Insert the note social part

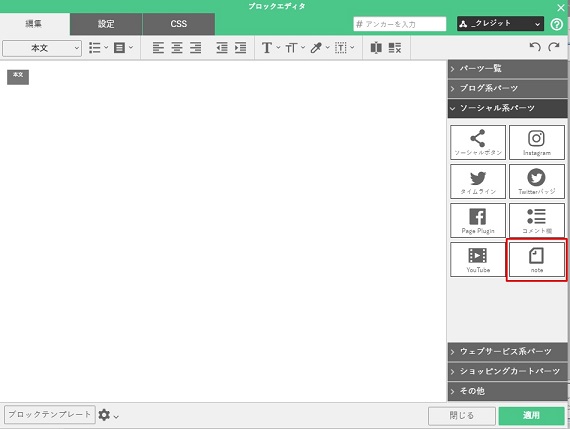[x=537, y=260]
